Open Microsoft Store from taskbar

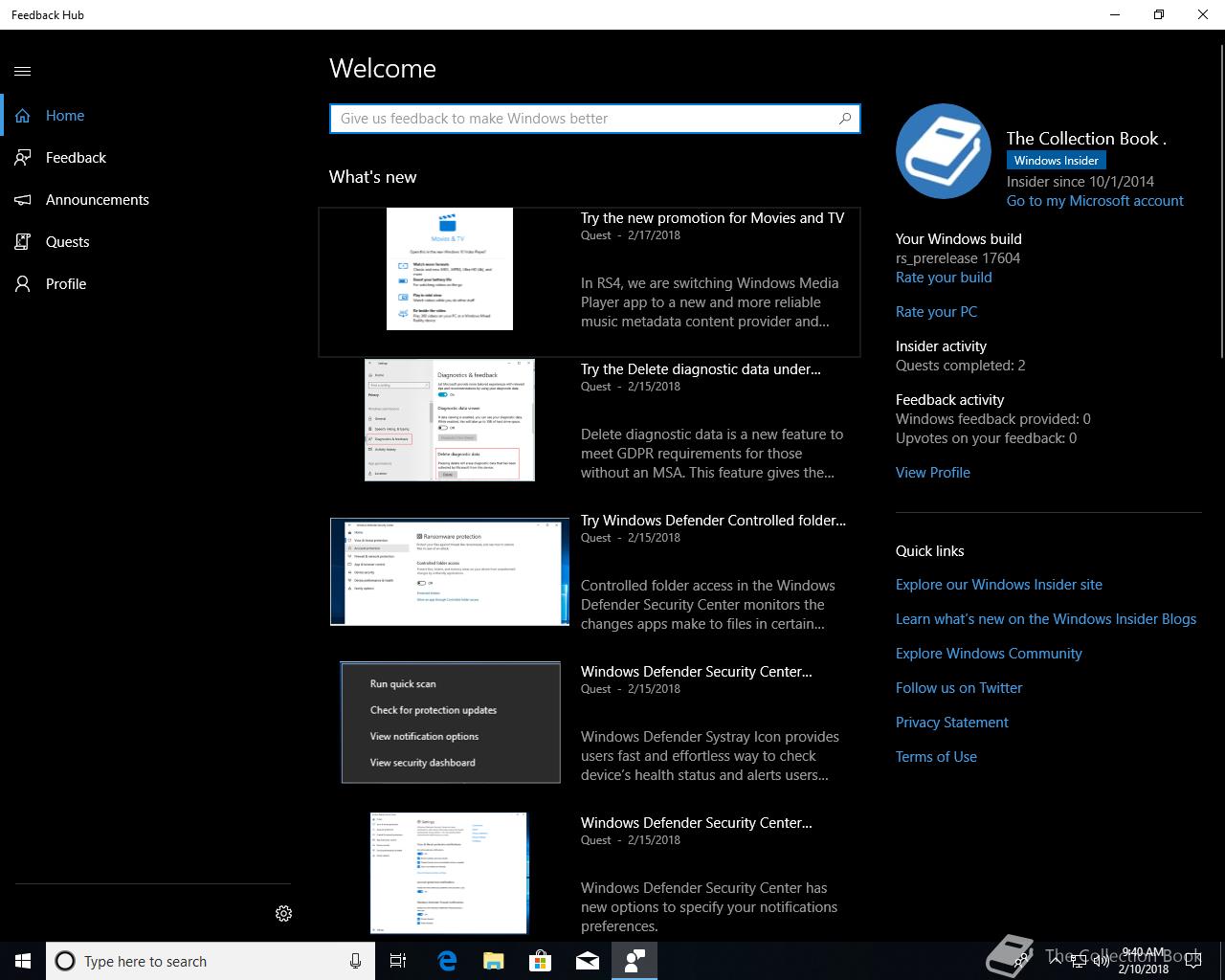click(541, 961)
